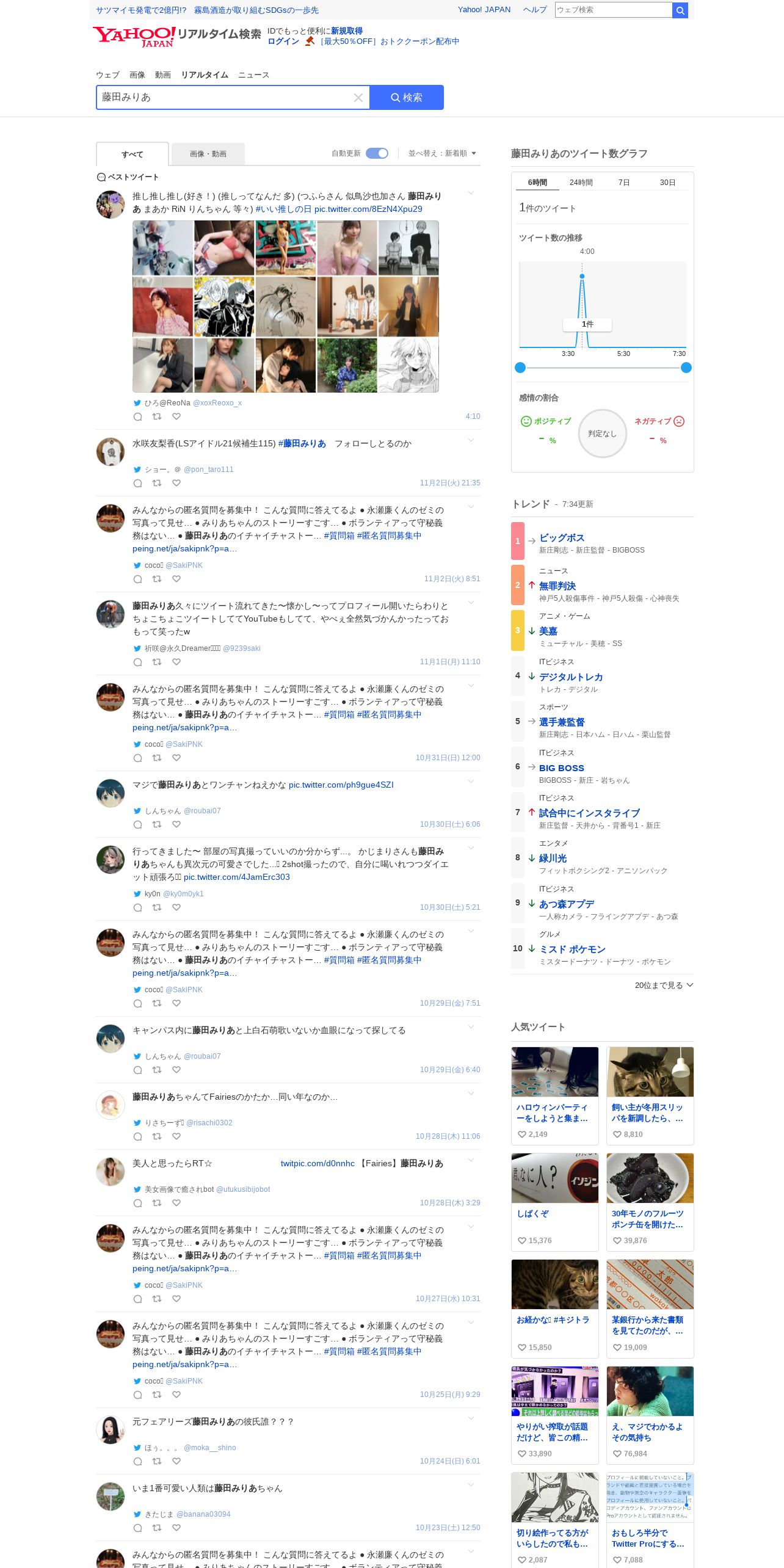This screenshot has height=1568, width=784.
Task: Click the ウェブ検索 input in the header
Action: 614,10
